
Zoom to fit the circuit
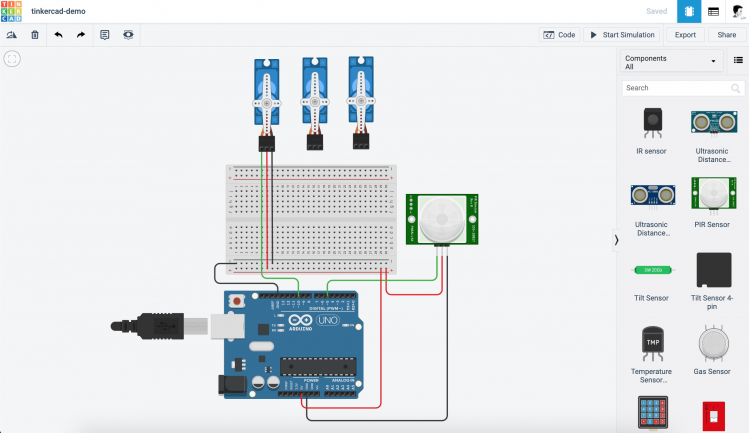[x=12, y=59]
